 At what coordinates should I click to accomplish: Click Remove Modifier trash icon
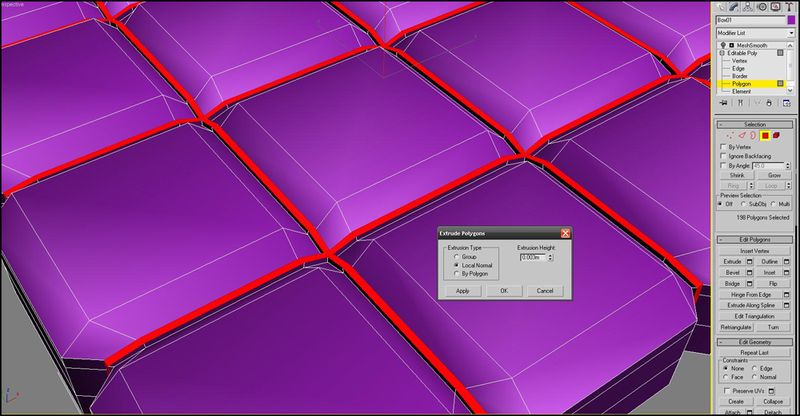pos(769,103)
